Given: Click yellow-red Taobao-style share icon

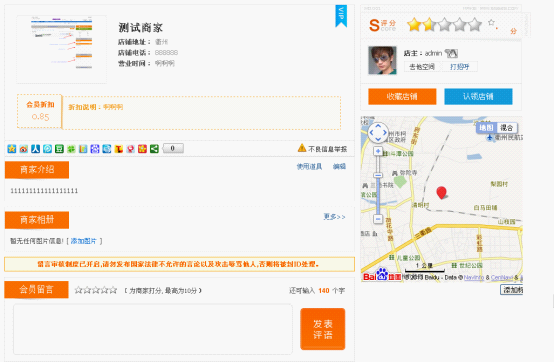Looking at the screenshot, I should (118, 149).
